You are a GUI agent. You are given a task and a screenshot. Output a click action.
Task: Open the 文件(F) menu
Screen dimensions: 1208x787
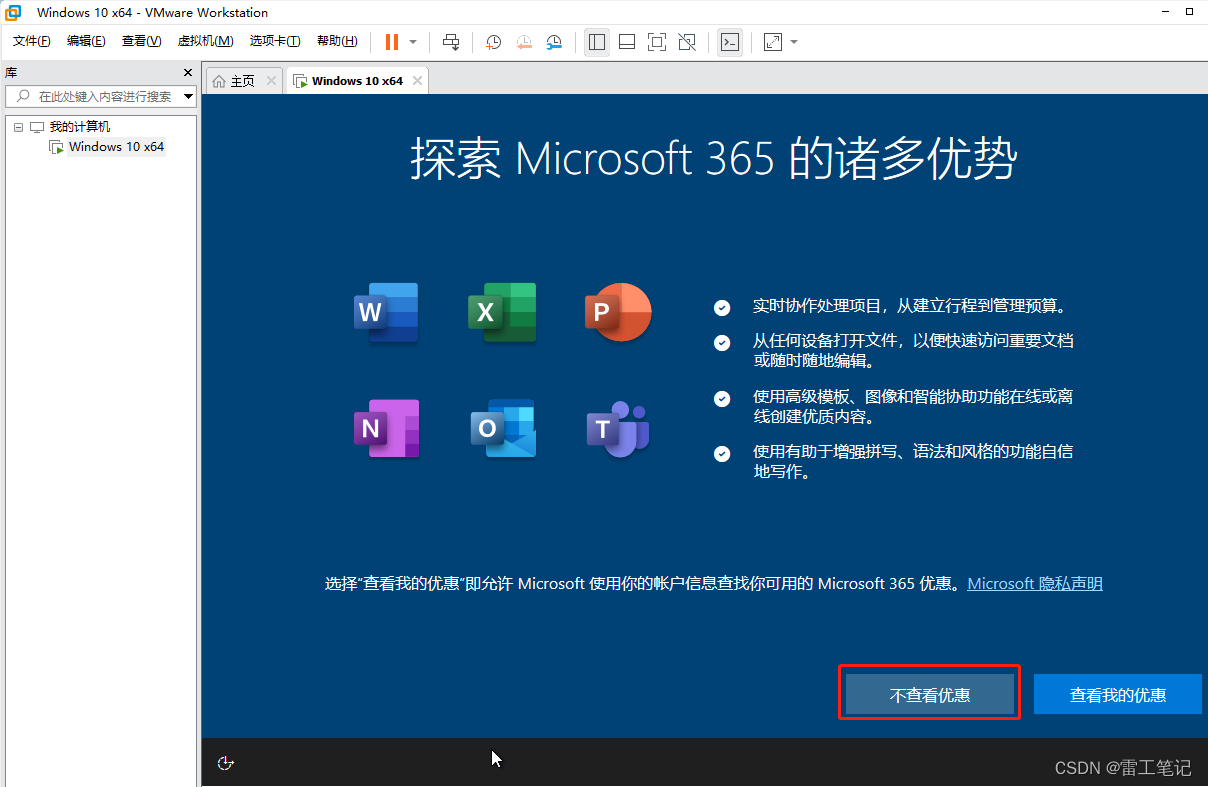[x=32, y=41]
